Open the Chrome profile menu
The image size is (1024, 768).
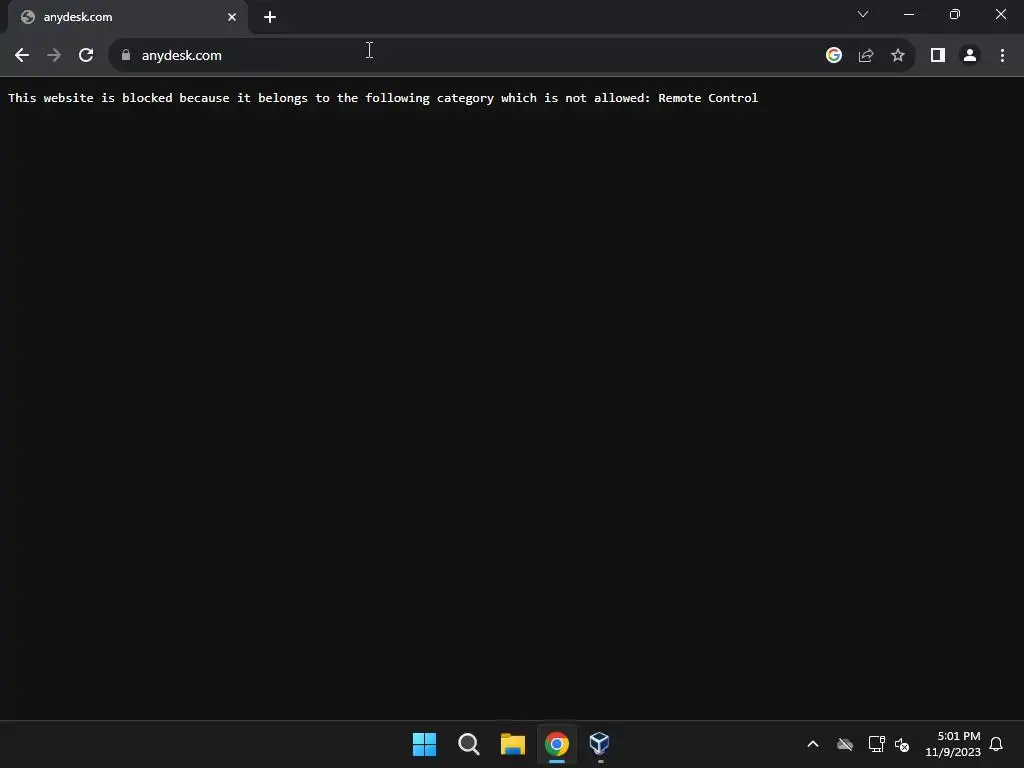pyautogui.click(x=970, y=56)
